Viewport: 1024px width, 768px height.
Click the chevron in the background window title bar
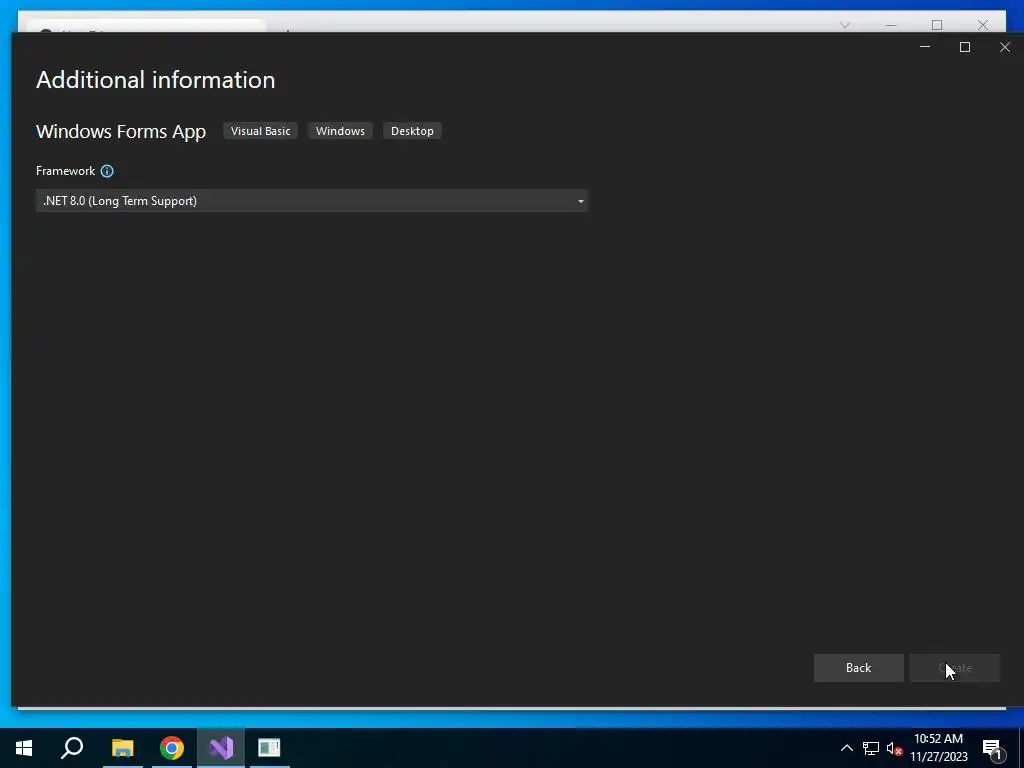[x=845, y=25]
